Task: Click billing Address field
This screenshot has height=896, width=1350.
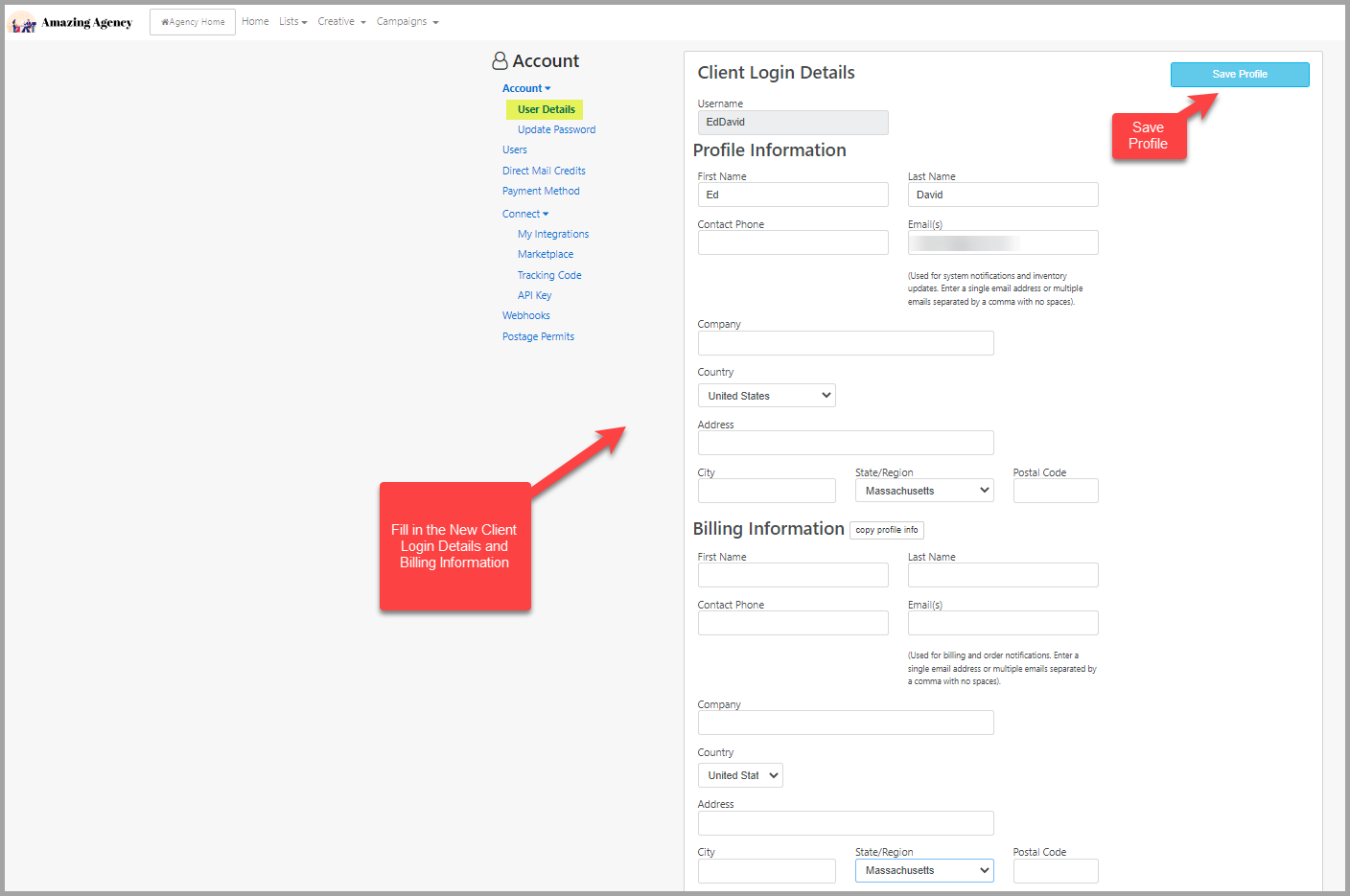Action: tap(846, 823)
